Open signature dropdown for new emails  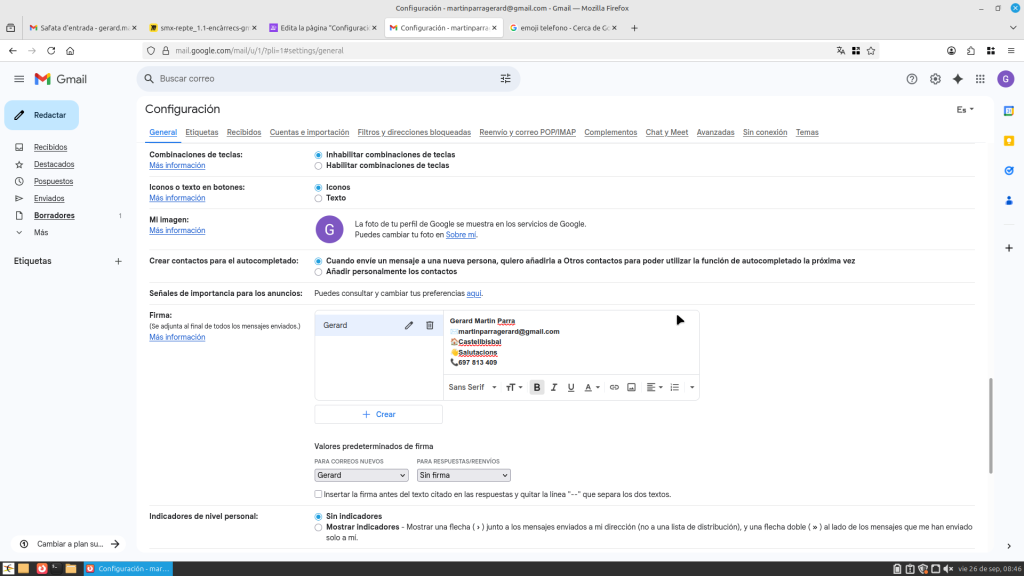(x=361, y=475)
